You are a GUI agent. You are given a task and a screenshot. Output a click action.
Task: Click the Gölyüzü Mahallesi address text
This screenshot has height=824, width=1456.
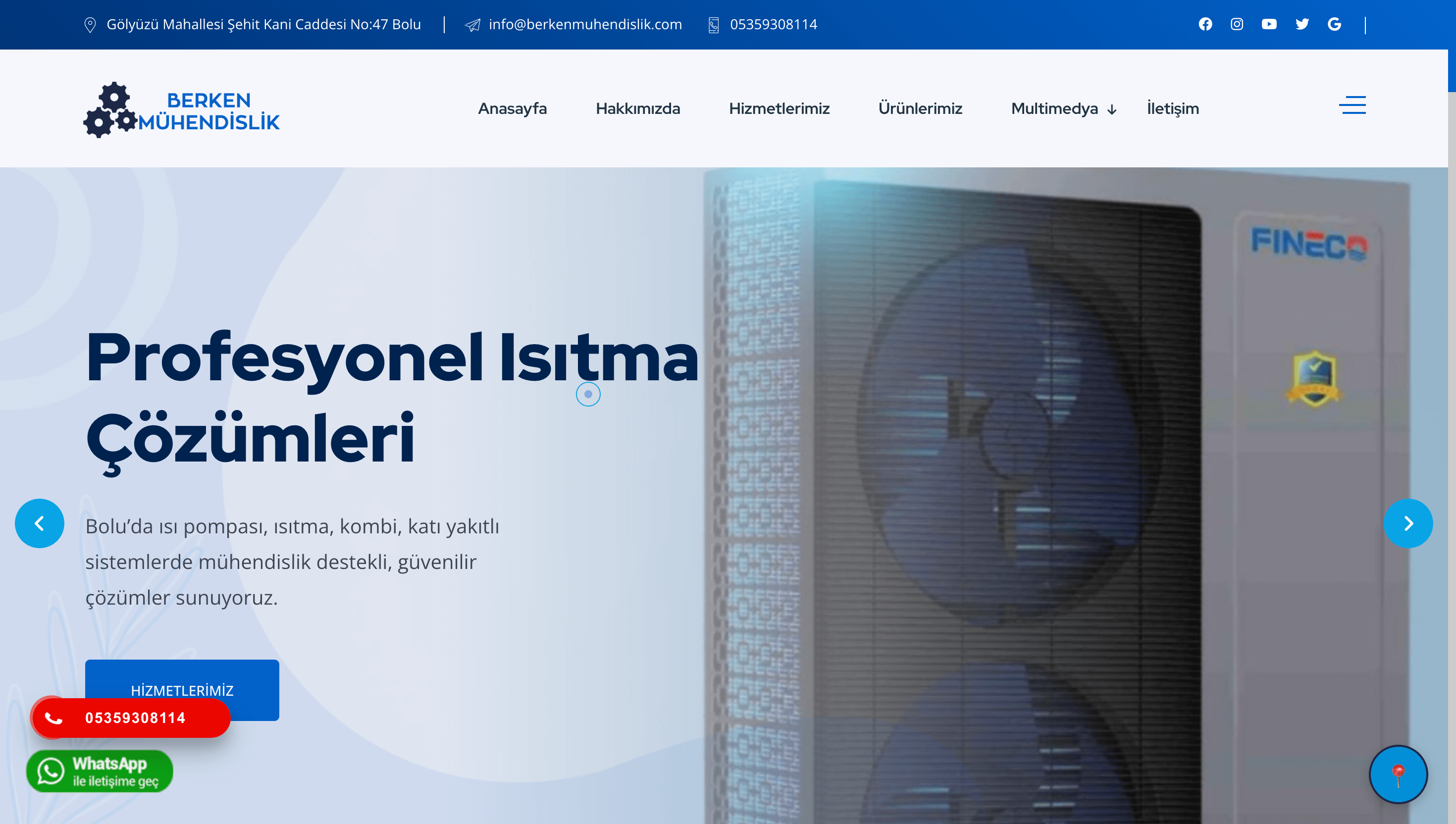[x=263, y=24]
